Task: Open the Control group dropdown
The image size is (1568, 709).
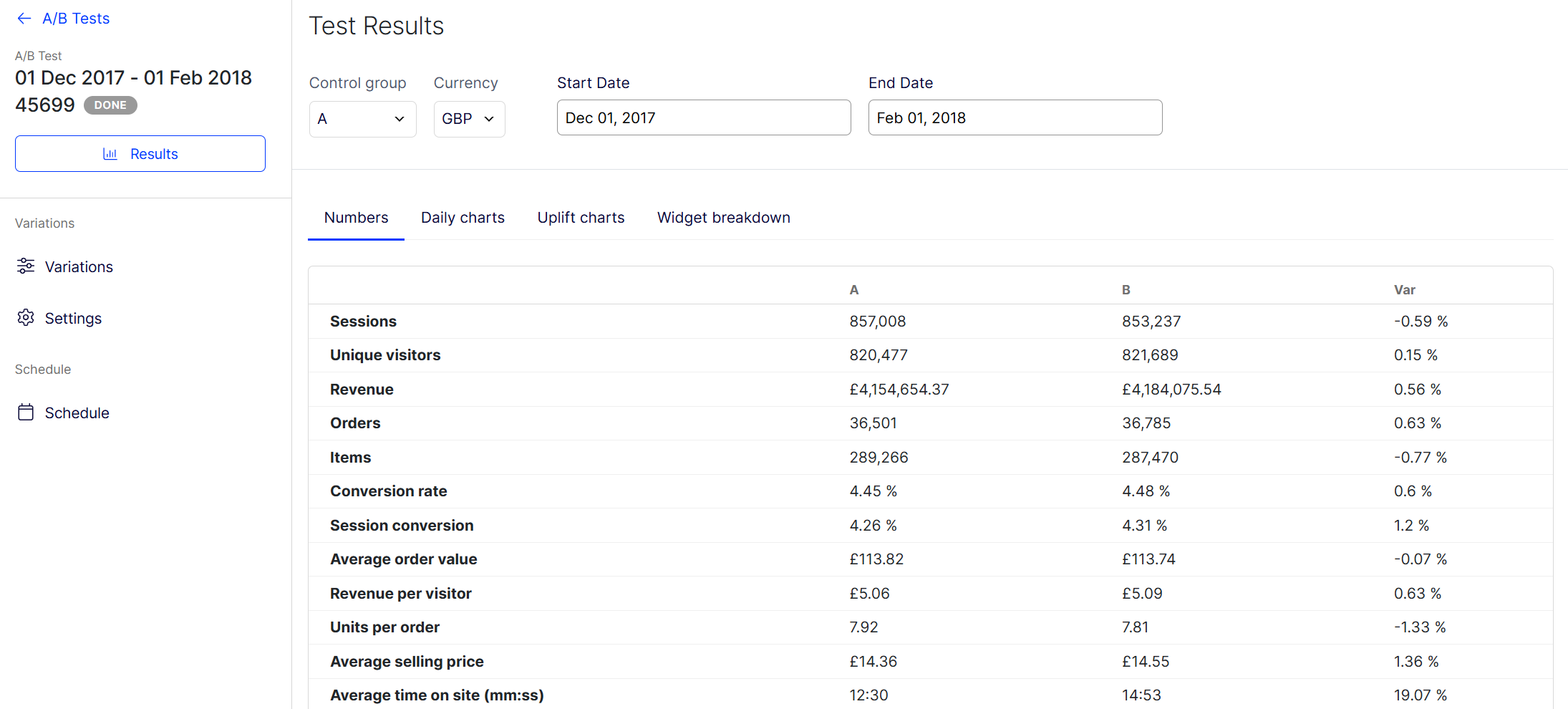Action: pyautogui.click(x=362, y=119)
